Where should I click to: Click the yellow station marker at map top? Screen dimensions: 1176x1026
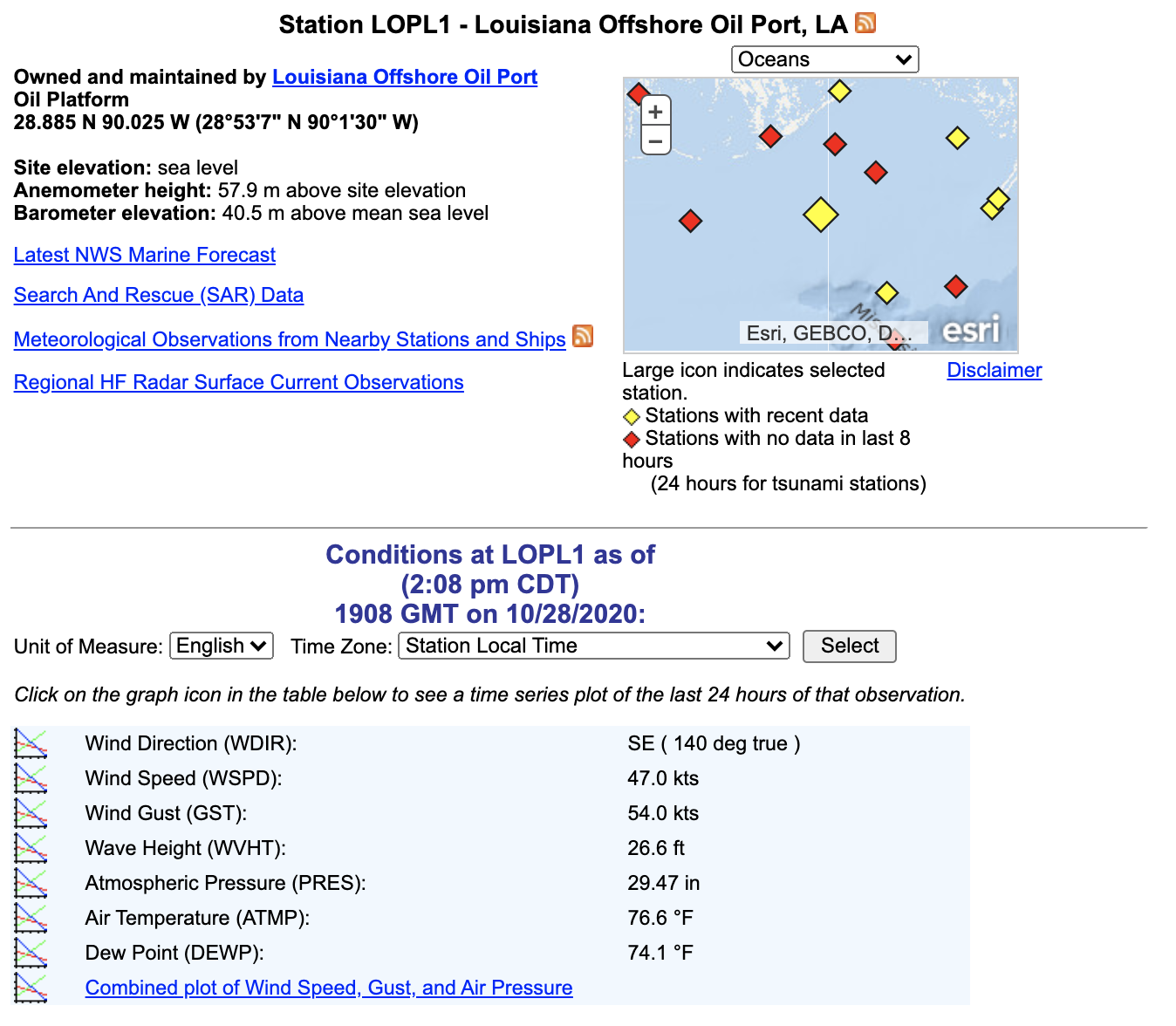[839, 91]
